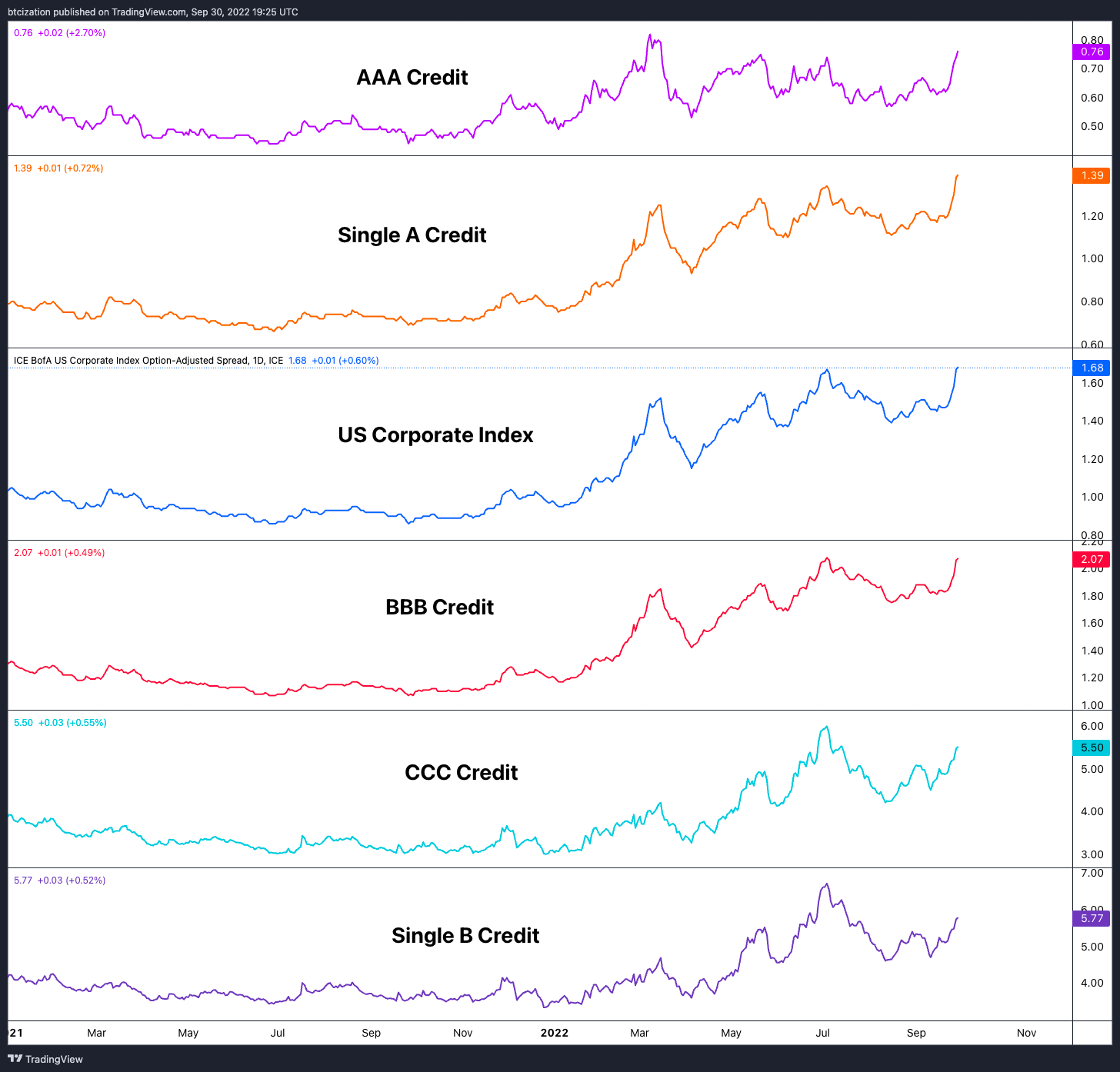Click the CCC Credit 5.50 price flag

pos(1091,747)
